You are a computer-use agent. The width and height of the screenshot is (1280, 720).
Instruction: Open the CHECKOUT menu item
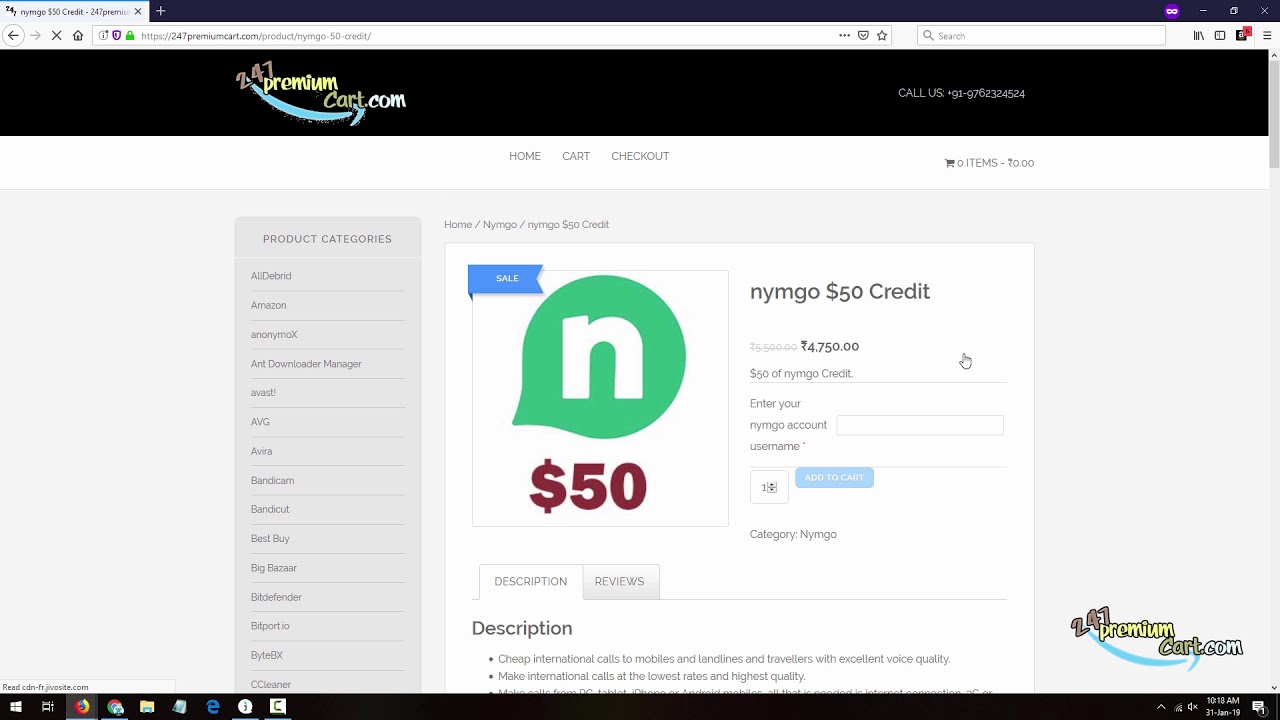pyautogui.click(x=640, y=156)
